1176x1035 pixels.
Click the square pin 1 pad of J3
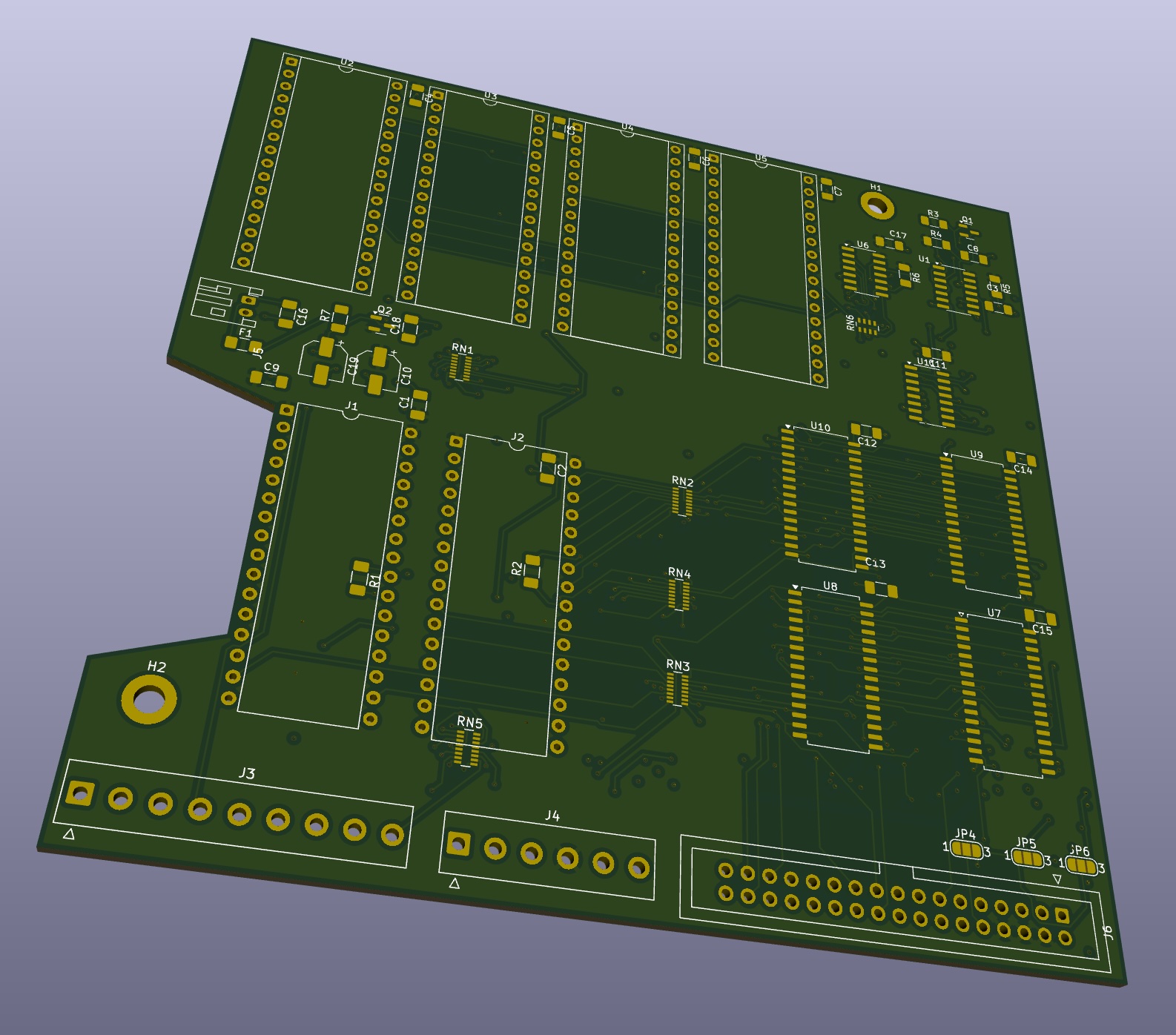[x=79, y=794]
